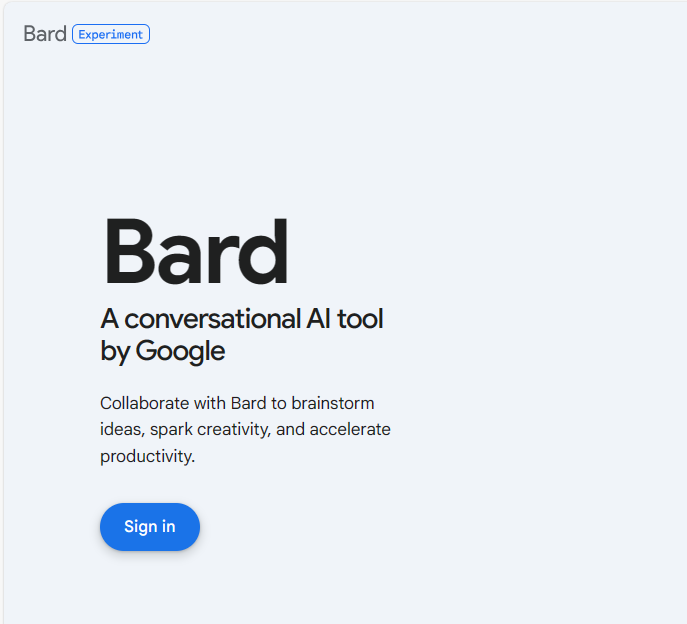Click the word "Google" in the subheading
The height and width of the screenshot is (624, 687).
point(180,351)
